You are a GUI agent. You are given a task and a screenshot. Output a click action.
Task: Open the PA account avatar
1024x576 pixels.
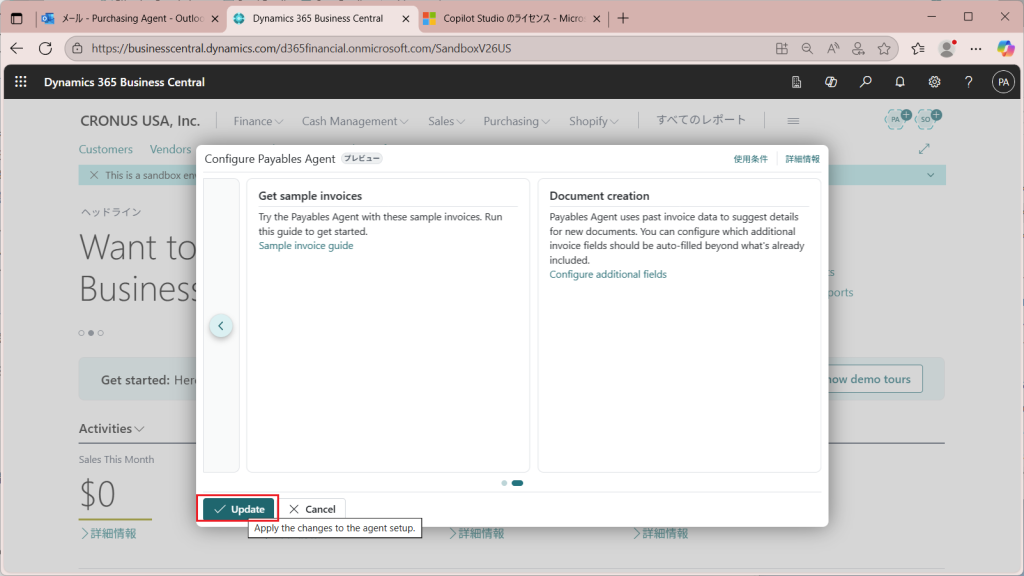(1003, 82)
